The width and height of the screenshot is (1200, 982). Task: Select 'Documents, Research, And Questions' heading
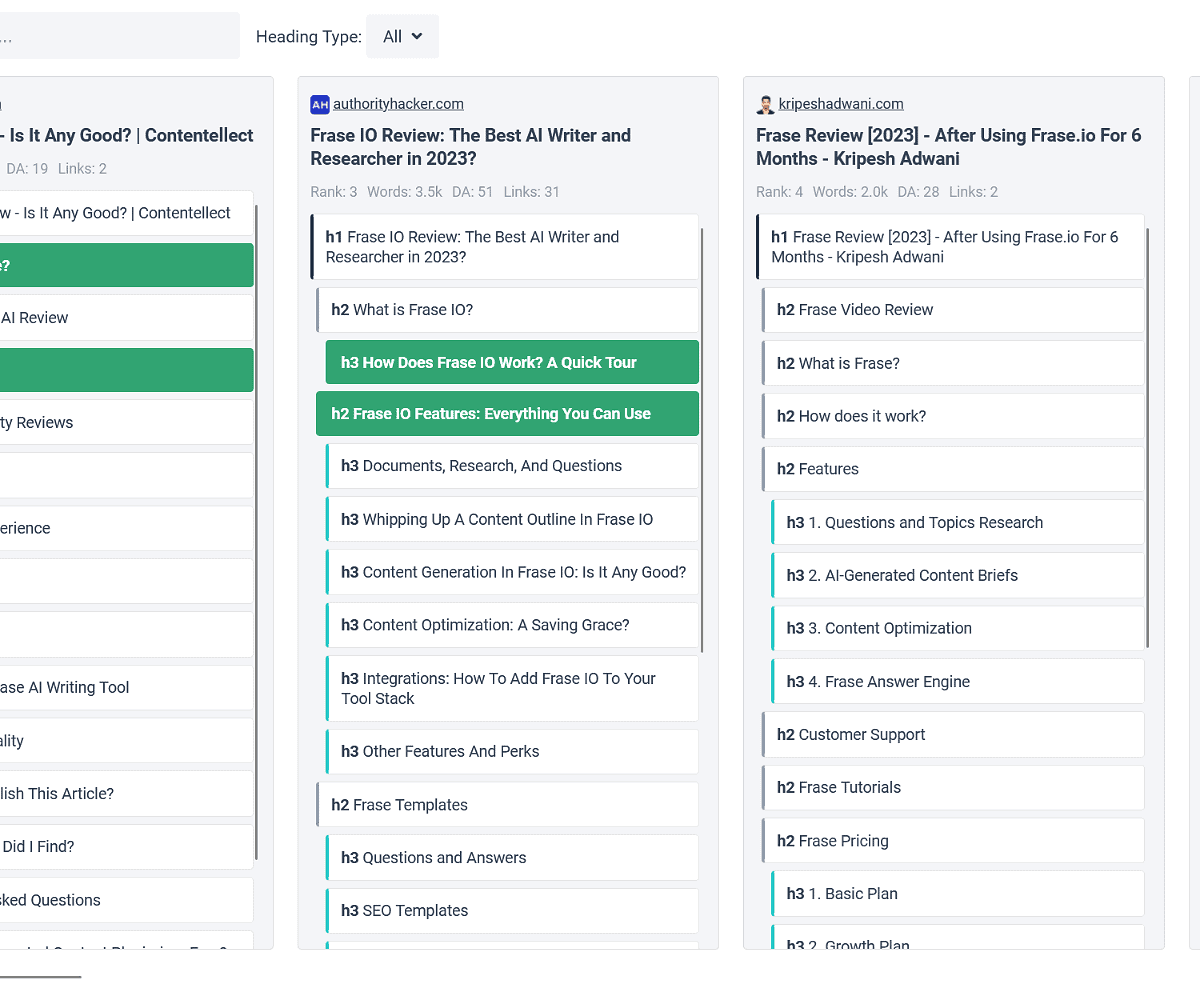coord(512,466)
